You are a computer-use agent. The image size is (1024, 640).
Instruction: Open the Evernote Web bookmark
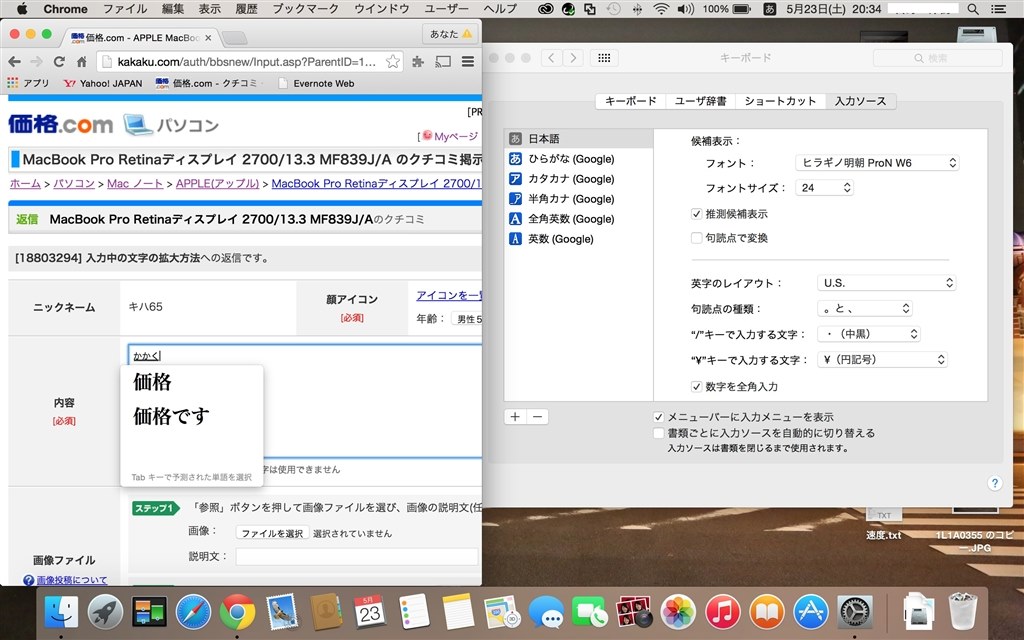click(x=316, y=83)
